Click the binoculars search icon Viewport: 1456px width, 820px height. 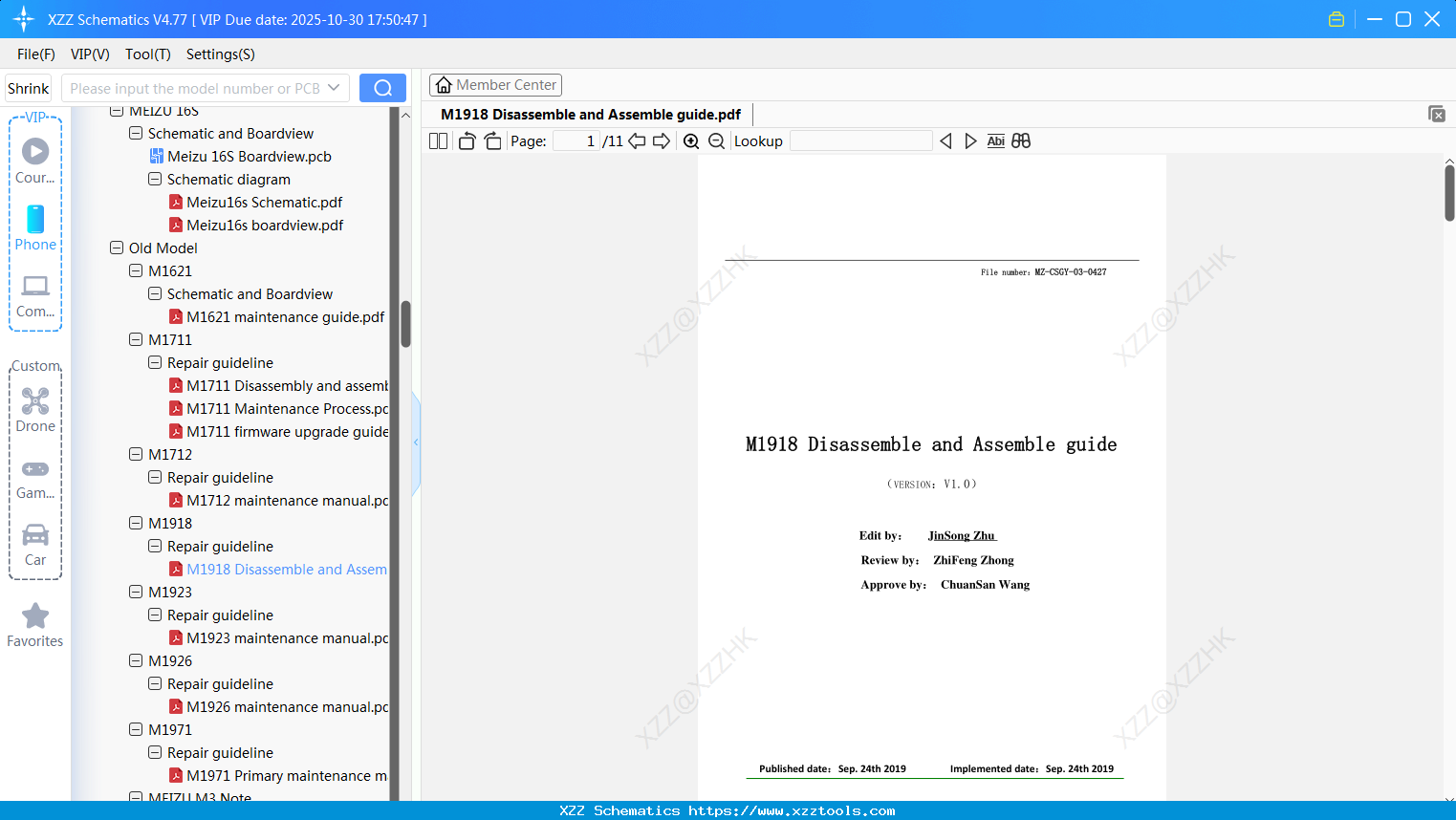(x=1021, y=141)
